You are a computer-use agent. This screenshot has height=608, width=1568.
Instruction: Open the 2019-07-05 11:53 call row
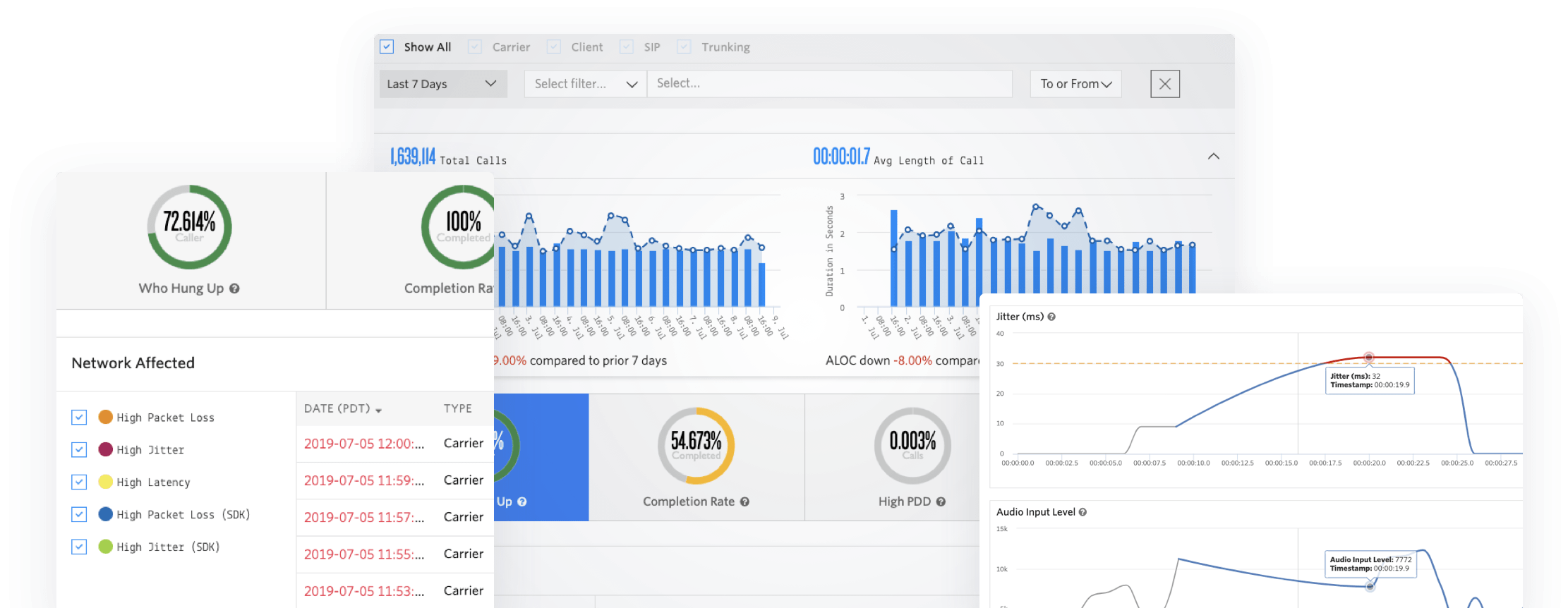click(x=395, y=591)
